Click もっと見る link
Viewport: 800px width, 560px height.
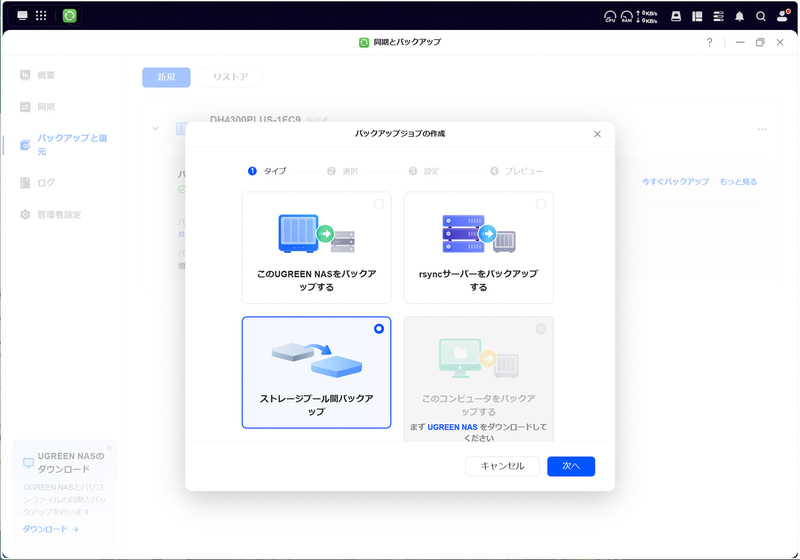coord(738,182)
